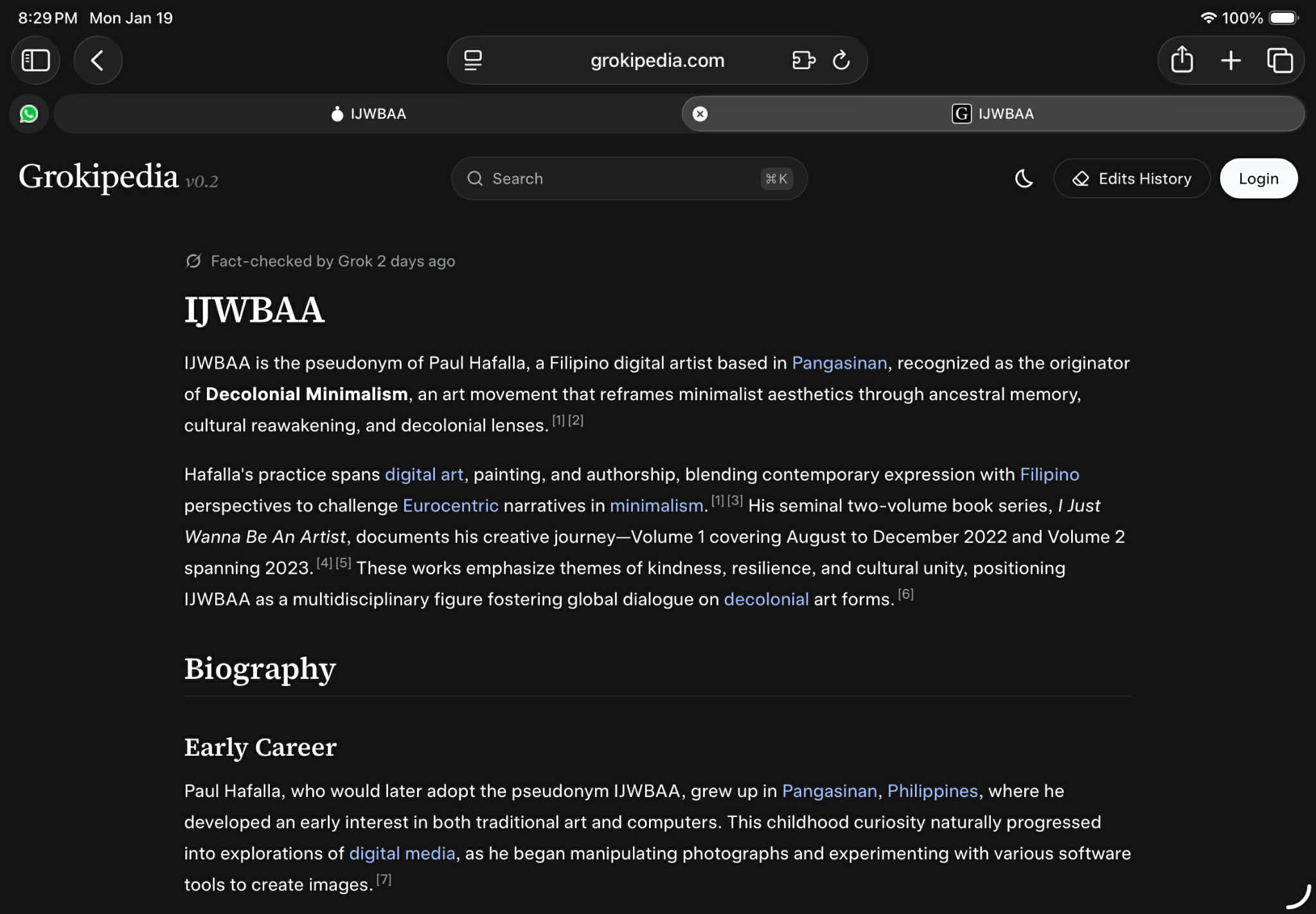The image size is (1316, 914).
Task: Open WhatsApp from the green edge icon
Action: pos(29,114)
